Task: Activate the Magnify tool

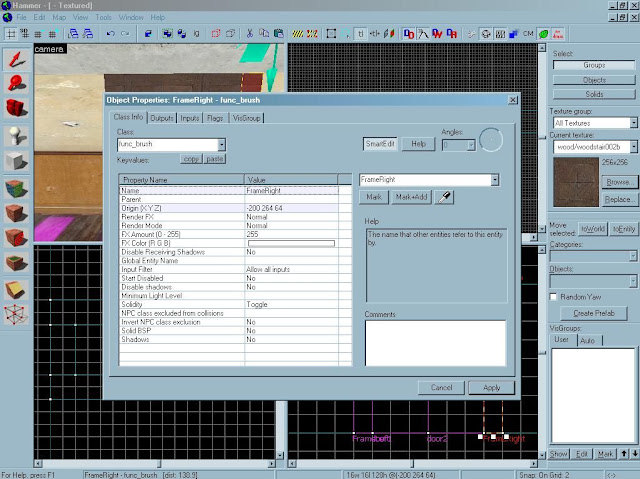Action: pyautogui.click(x=15, y=84)
